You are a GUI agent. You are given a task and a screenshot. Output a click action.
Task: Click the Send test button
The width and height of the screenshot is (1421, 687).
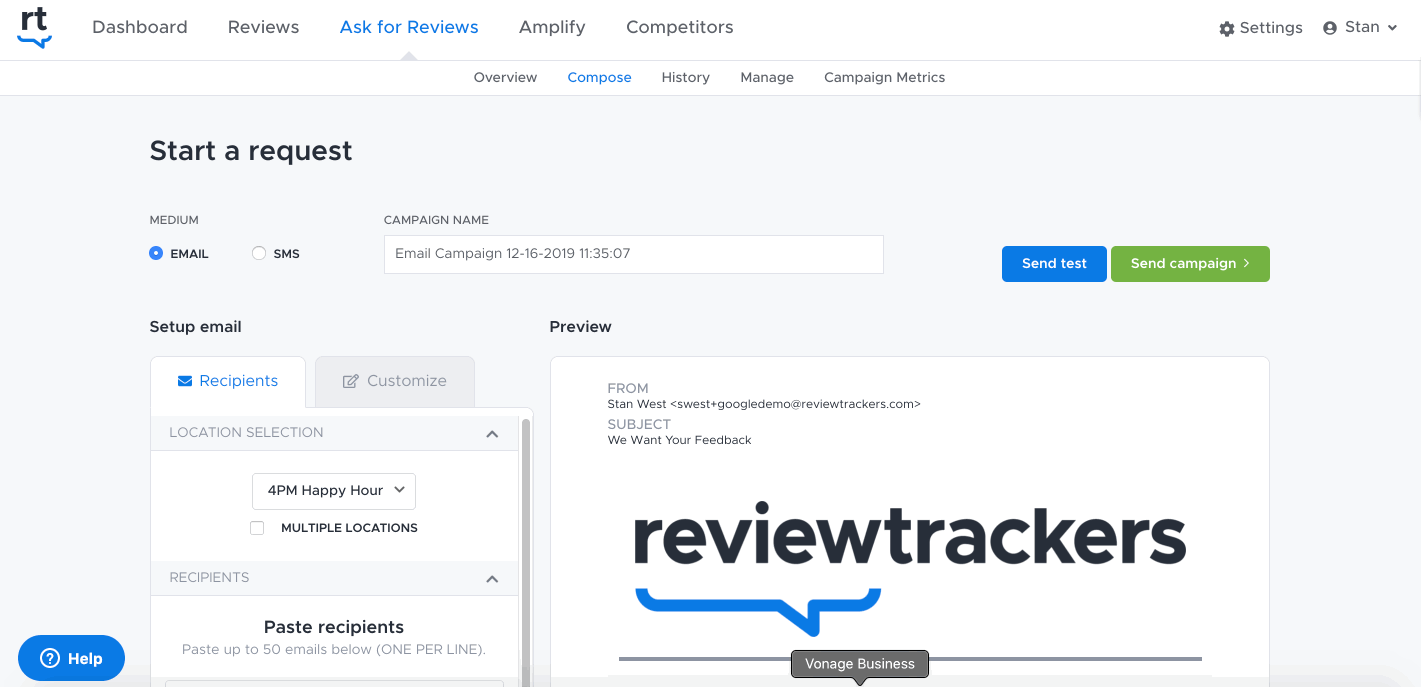tap(1054, 264)
